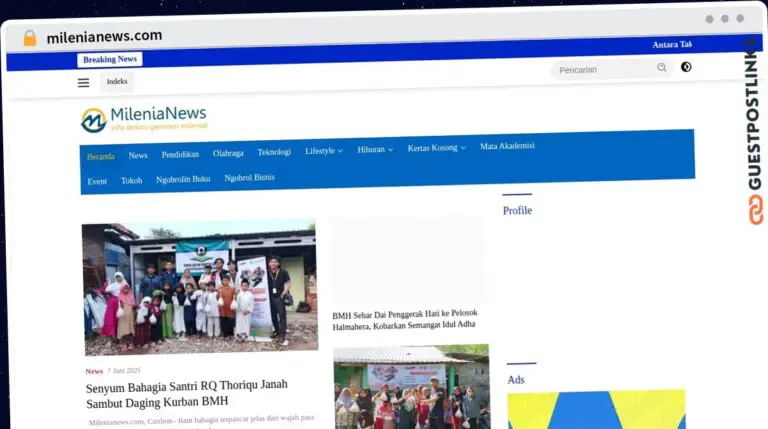Click the yellow and blue ad banner
768x429 pixels.
595,410
